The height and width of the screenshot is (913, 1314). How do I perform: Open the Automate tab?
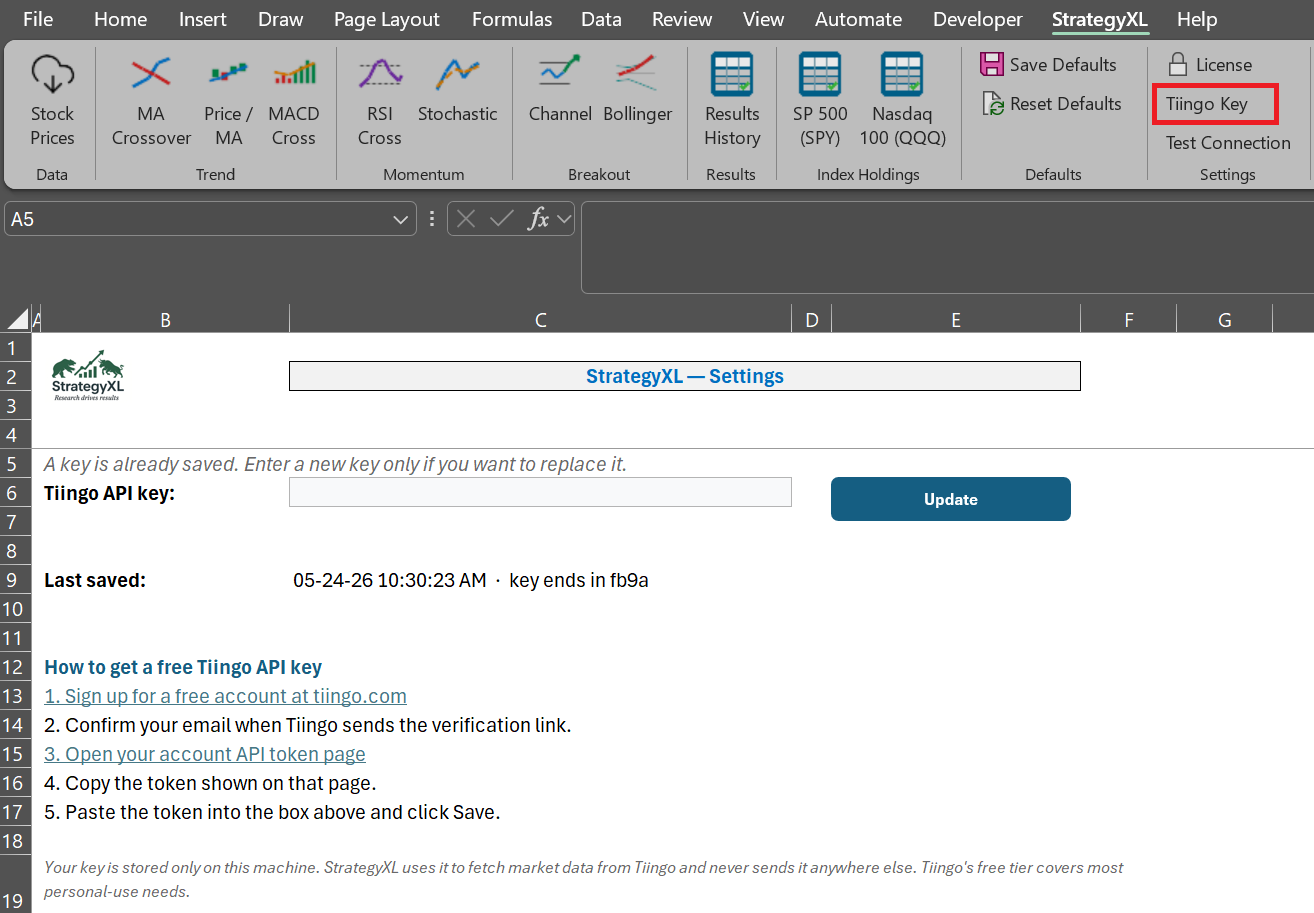(858, 19)
